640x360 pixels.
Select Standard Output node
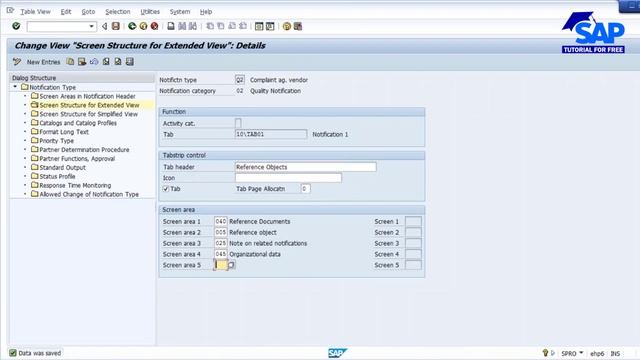click(x=62, y=167)
